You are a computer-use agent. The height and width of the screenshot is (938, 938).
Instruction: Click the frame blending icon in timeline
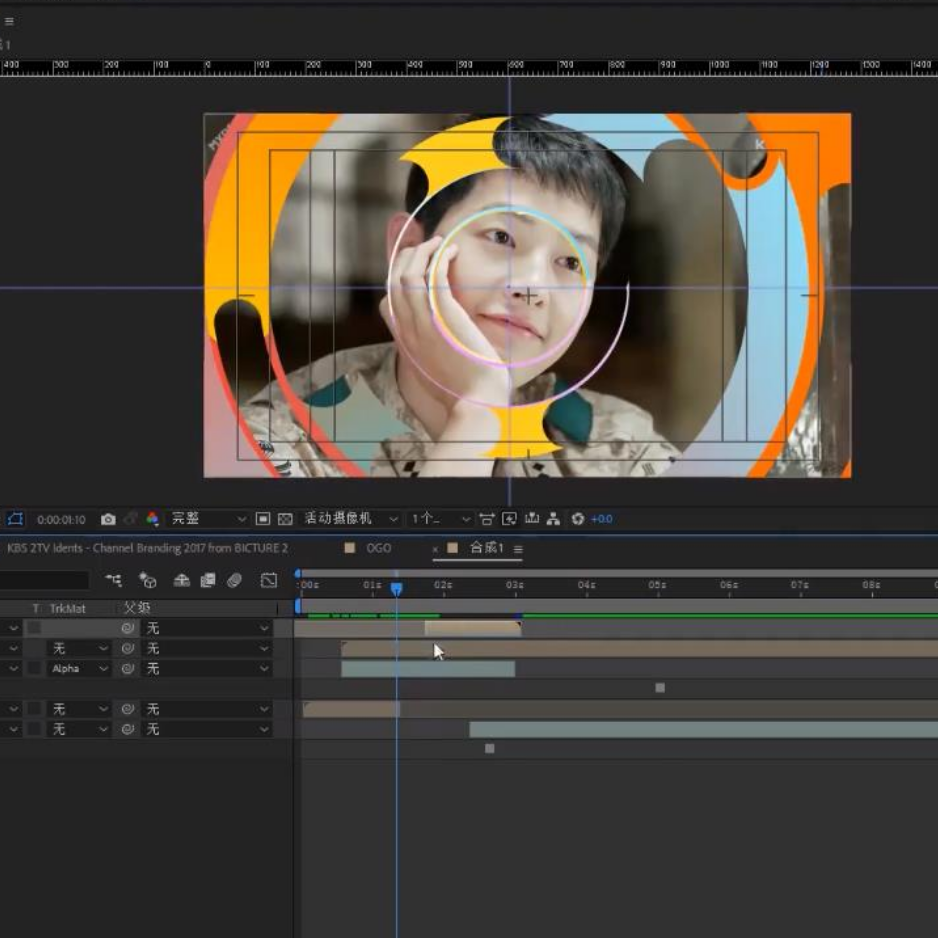pos(208,580)
